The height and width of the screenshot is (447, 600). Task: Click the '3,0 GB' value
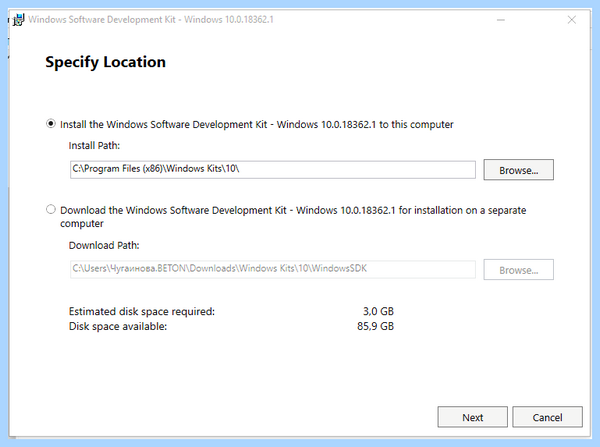pos(378,312)
